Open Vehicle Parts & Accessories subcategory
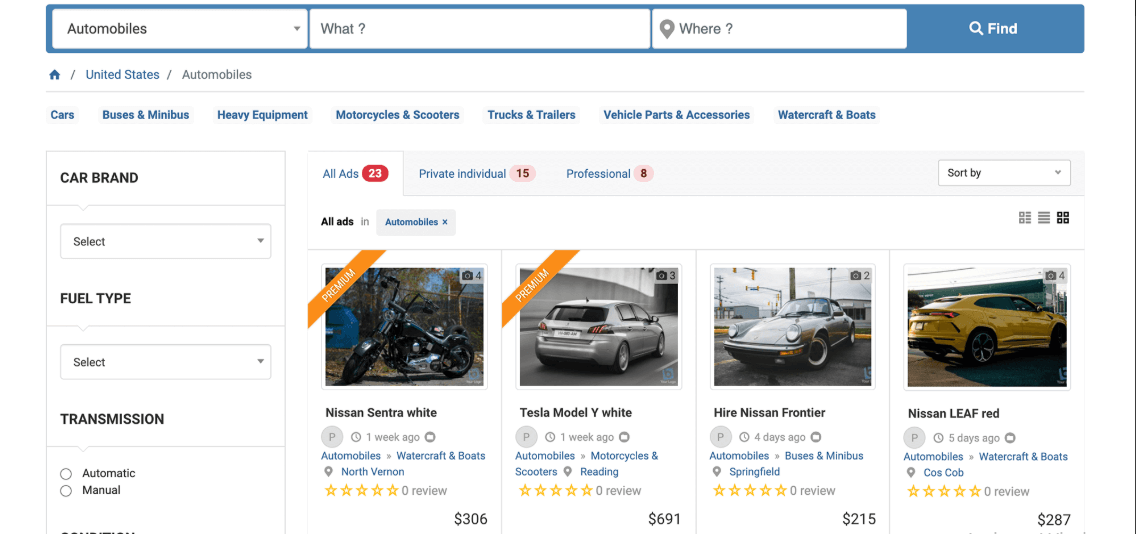Screen dimensions: 1136x534 pyautogui.click(x=677, y=114)
